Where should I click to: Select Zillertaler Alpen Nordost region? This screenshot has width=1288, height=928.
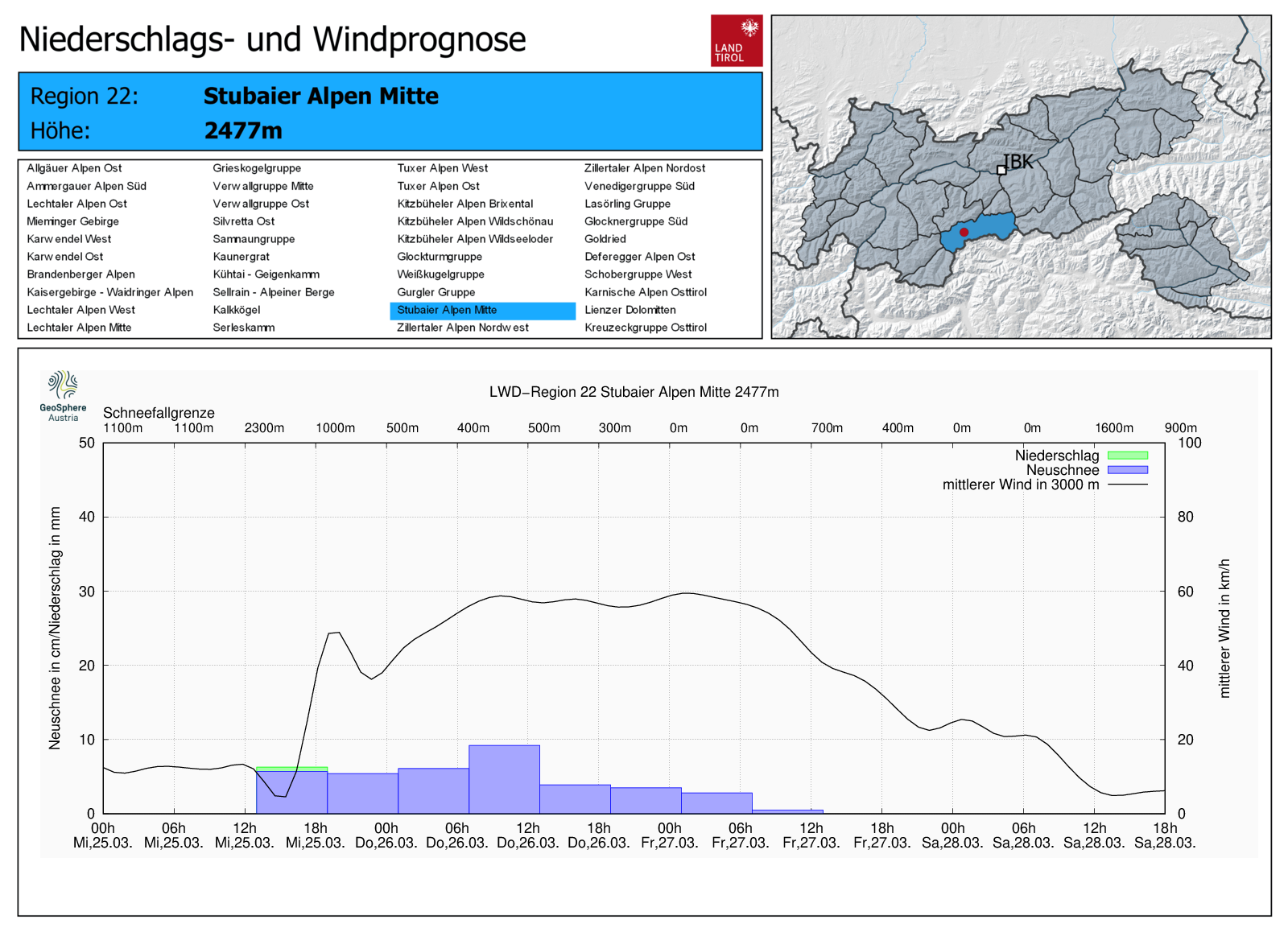[x=645, y=168]
